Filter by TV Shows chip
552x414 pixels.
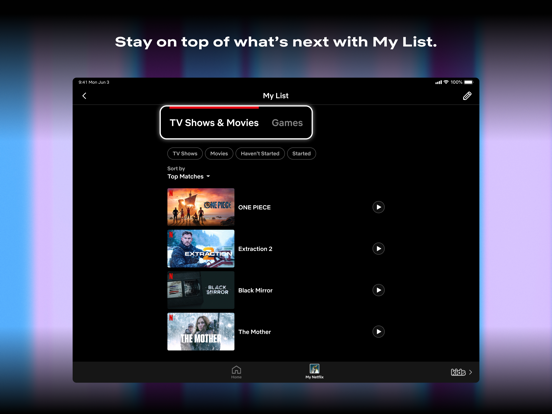pyautogui.click(x=185, y=153)
